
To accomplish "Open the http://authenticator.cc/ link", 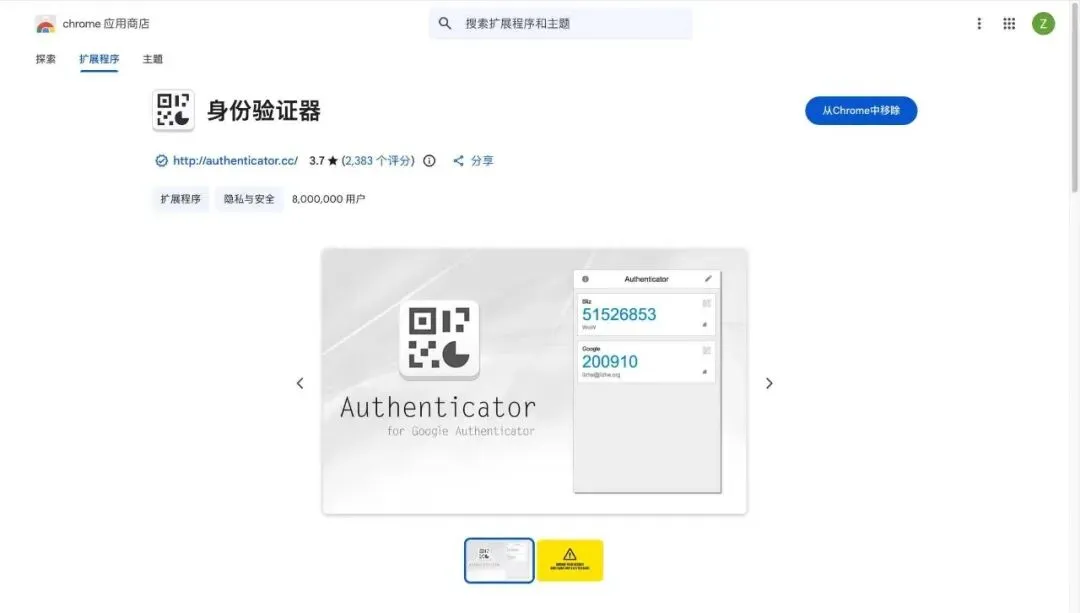I will (235, 160).
